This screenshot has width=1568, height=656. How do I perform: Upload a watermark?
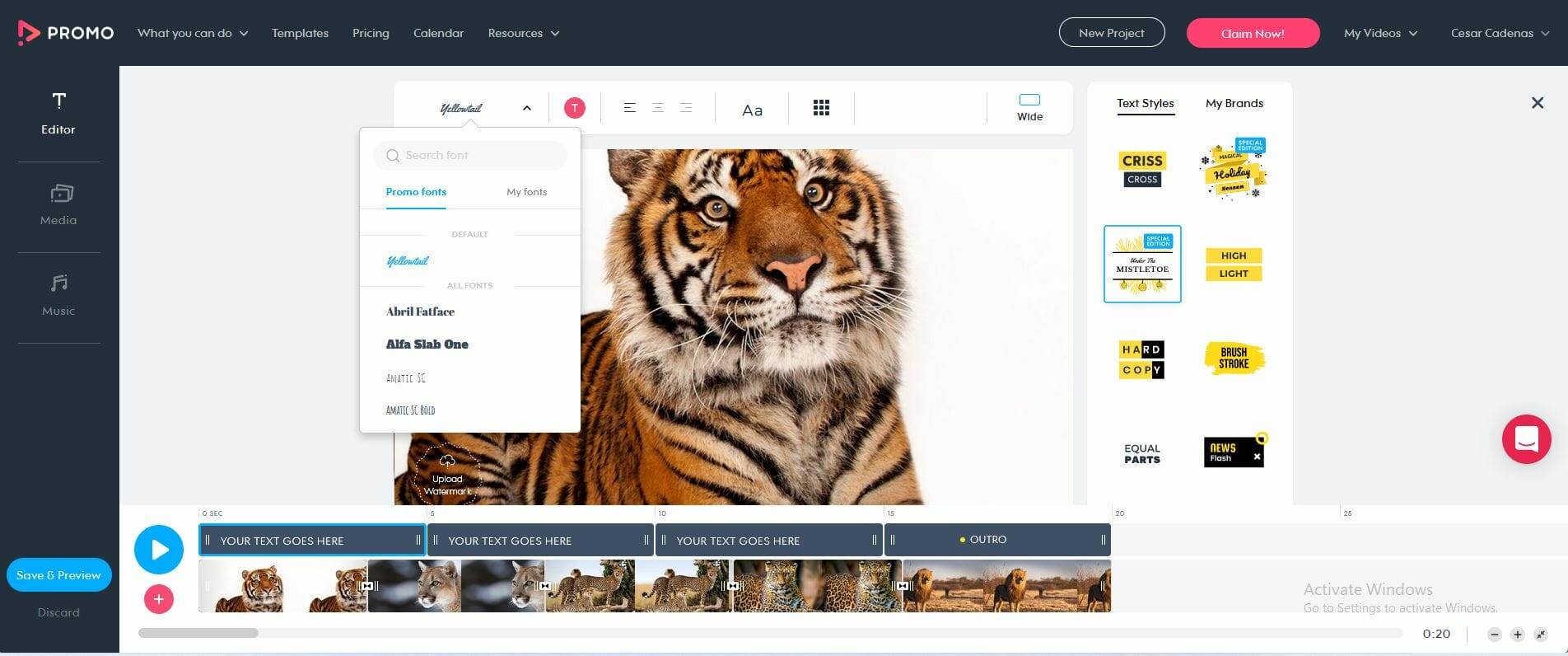447,476
